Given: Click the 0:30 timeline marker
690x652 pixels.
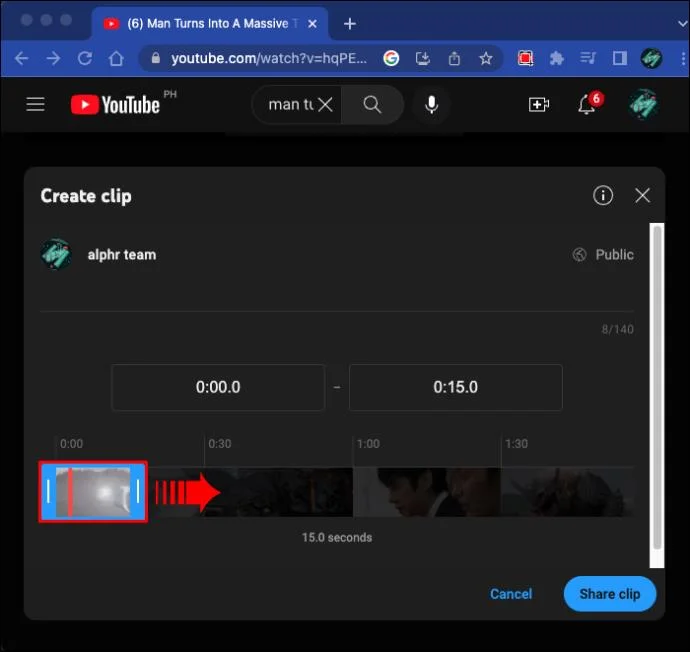Looking at the screenshot, I should pos(220,443).
